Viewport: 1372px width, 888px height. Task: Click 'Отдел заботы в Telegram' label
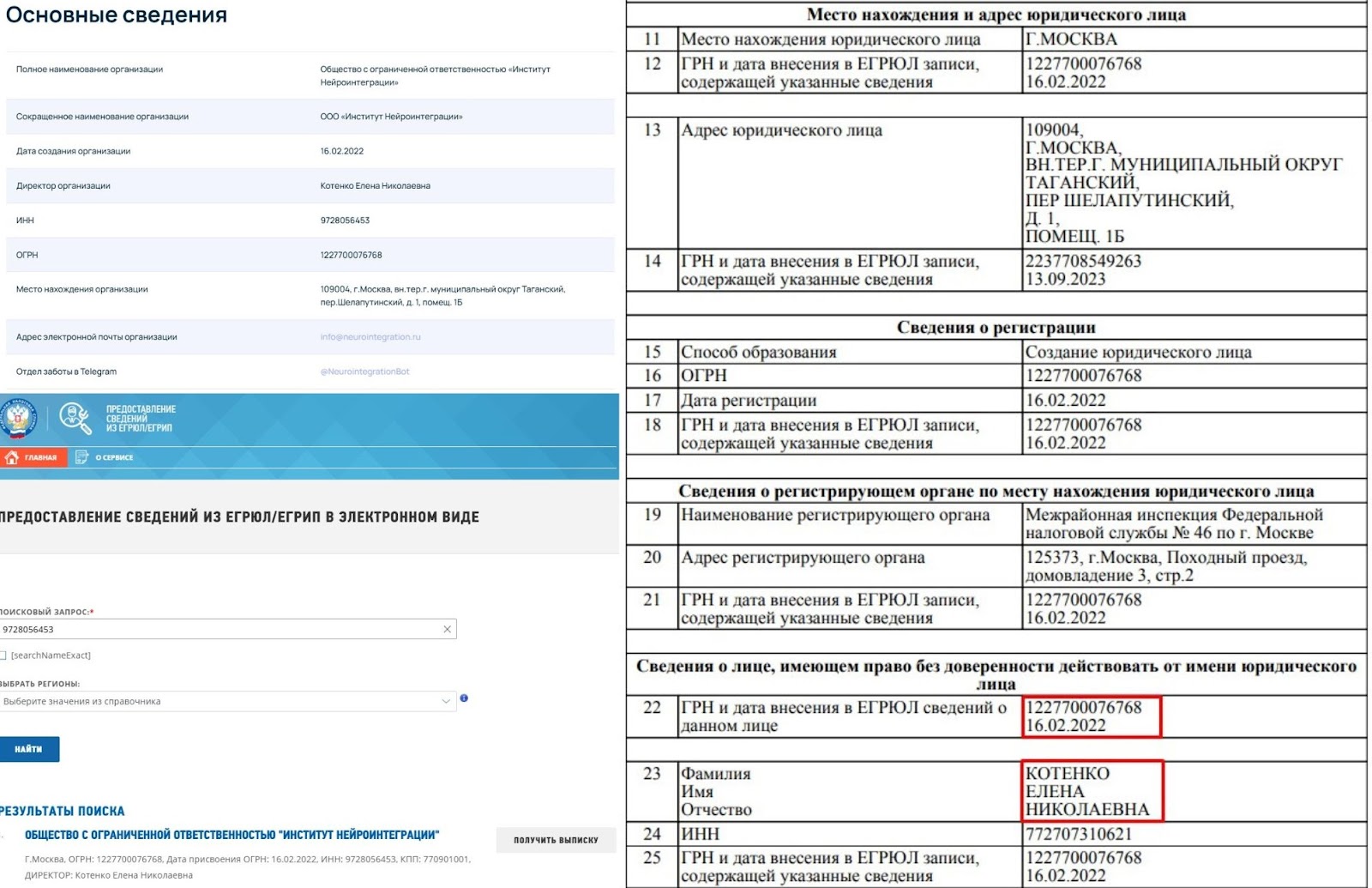pos(66,372)
